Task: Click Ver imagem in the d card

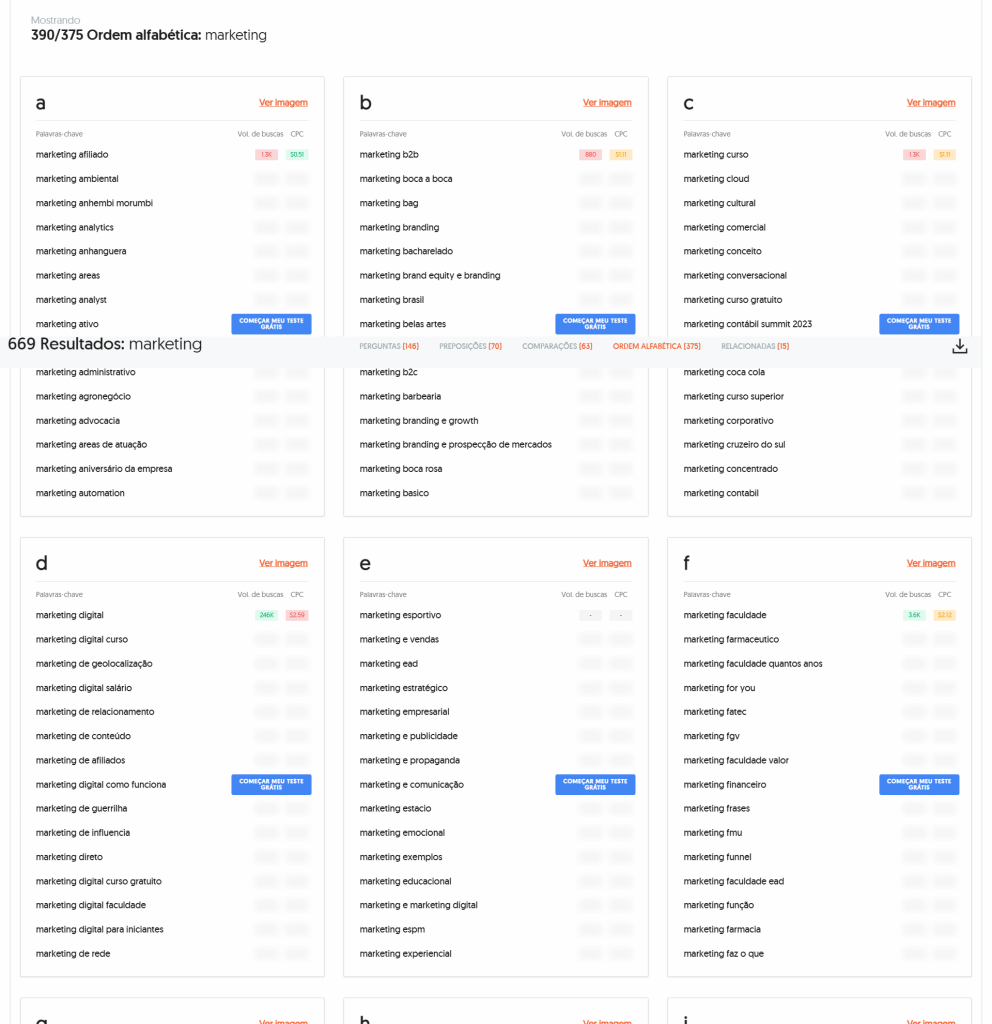Action: pyautogui.click(x=283, y=563)
